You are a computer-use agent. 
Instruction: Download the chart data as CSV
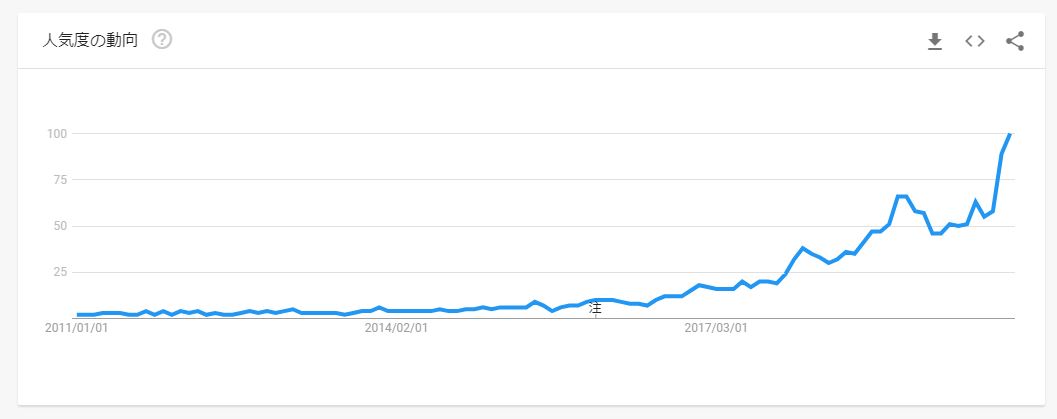pos(935,41)
